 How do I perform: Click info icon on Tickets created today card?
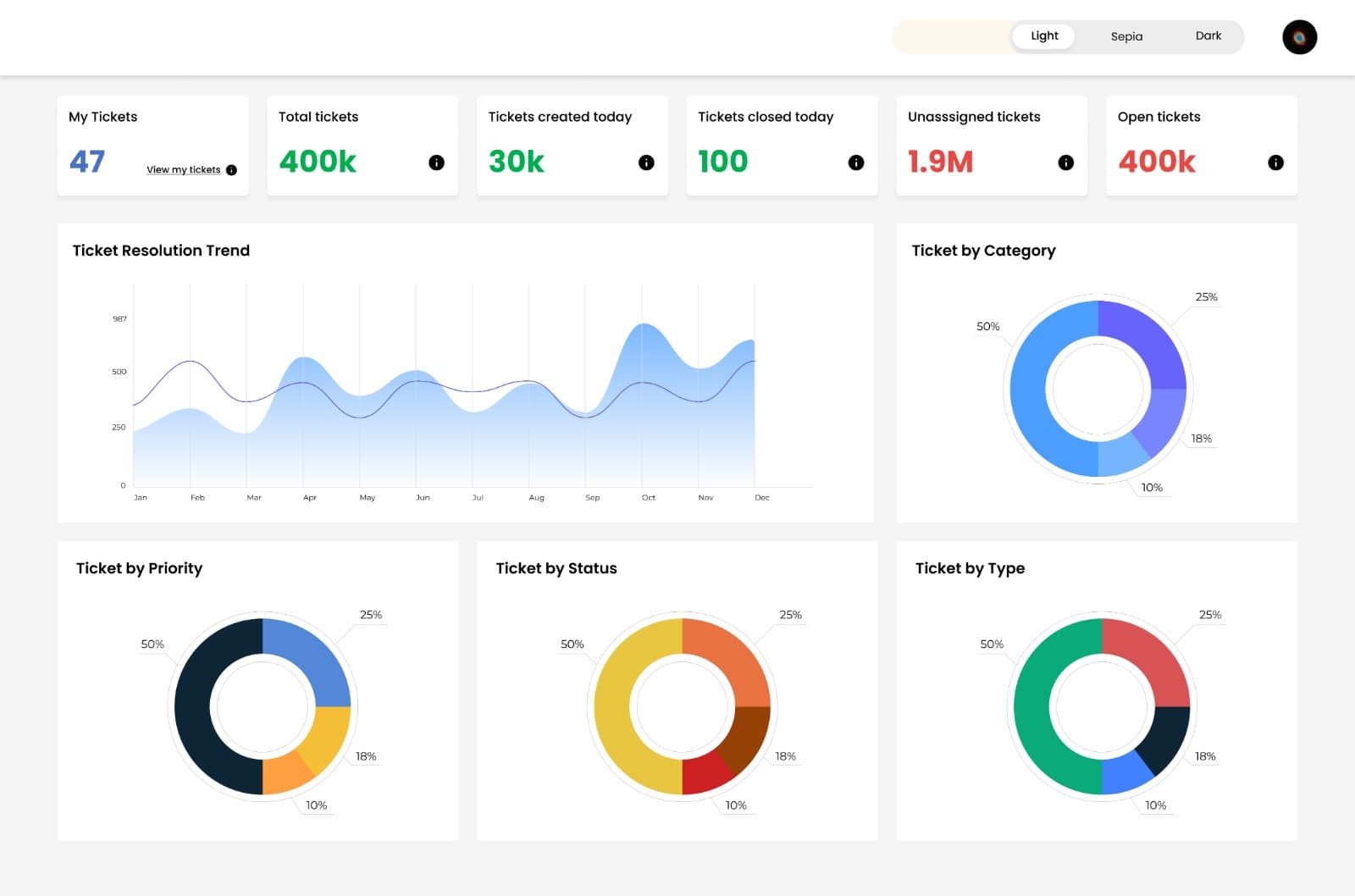click(646, 163)
